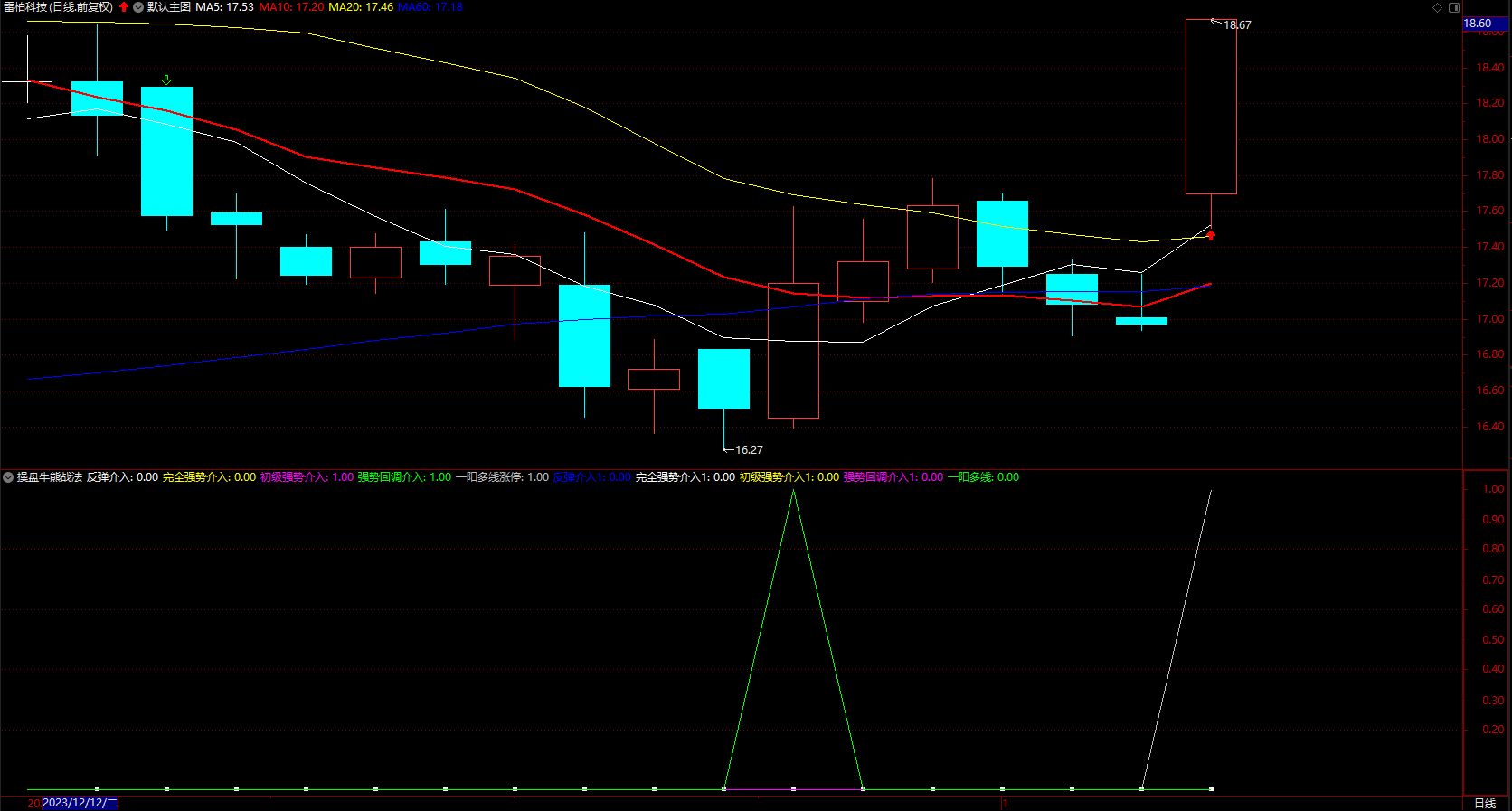Click the large red candle at 18.67
The image size is (1512, 811).
click(x=1211, y=107)
